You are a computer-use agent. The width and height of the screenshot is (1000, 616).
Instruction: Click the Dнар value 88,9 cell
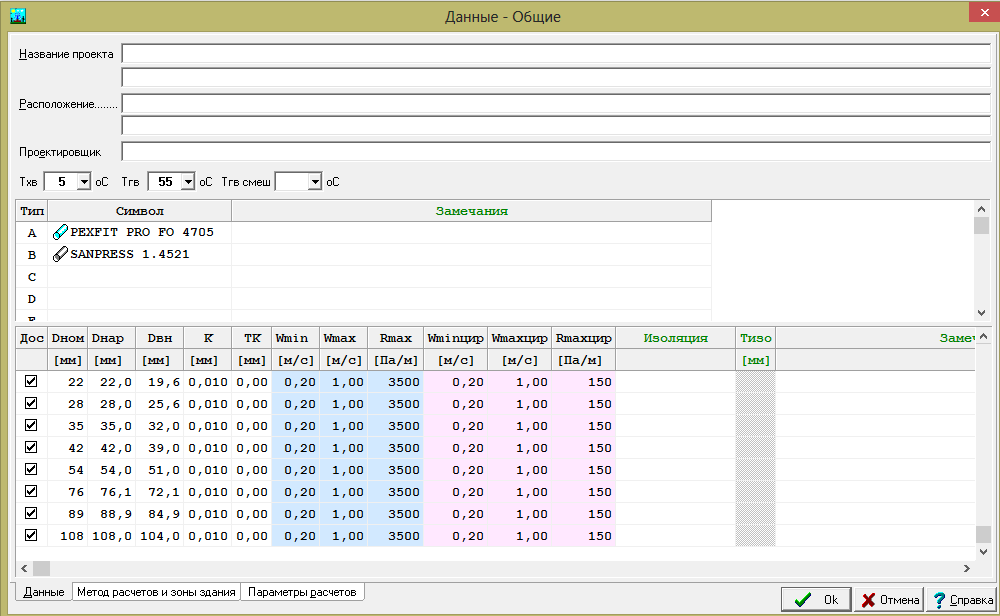coord(112,514)
